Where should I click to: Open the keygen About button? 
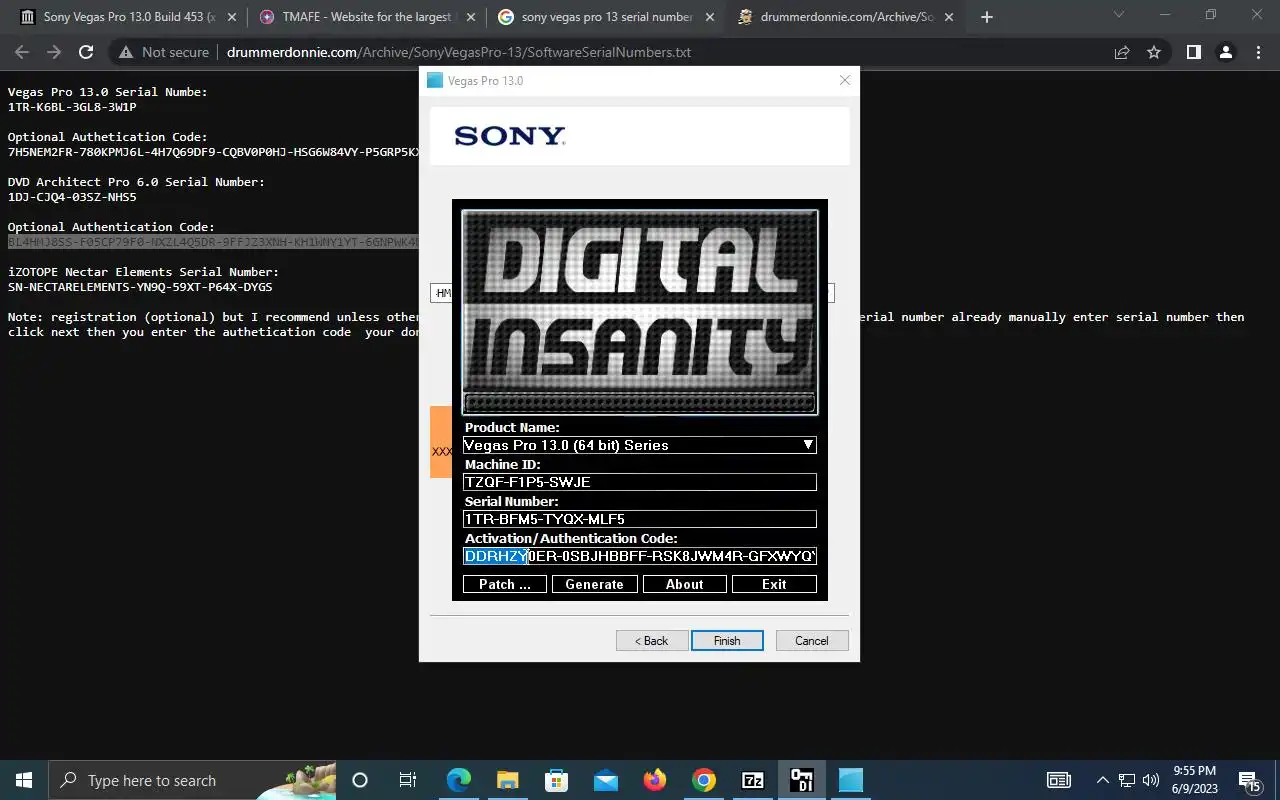pos(684,584)
